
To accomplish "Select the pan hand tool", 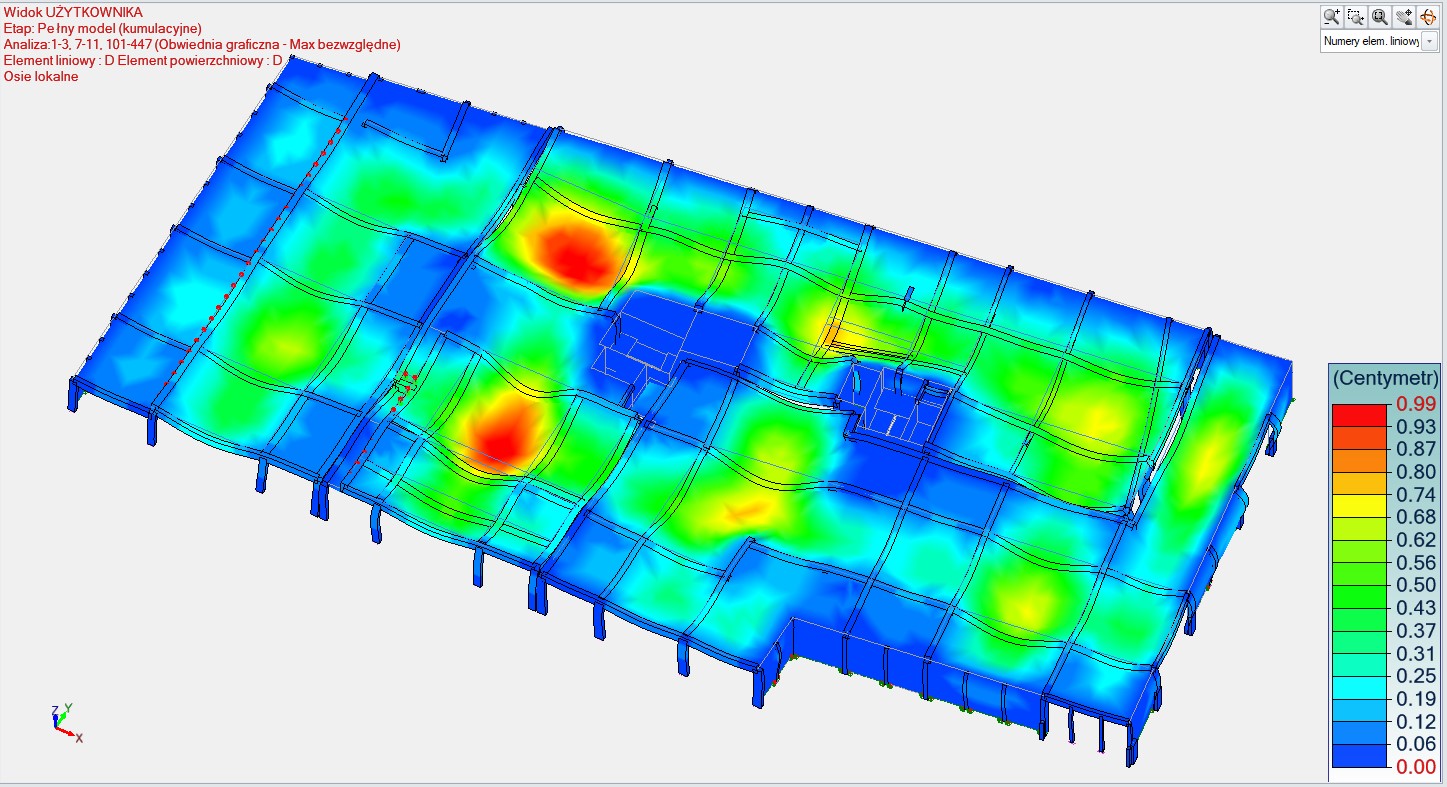I will [x=1403, y=16].
